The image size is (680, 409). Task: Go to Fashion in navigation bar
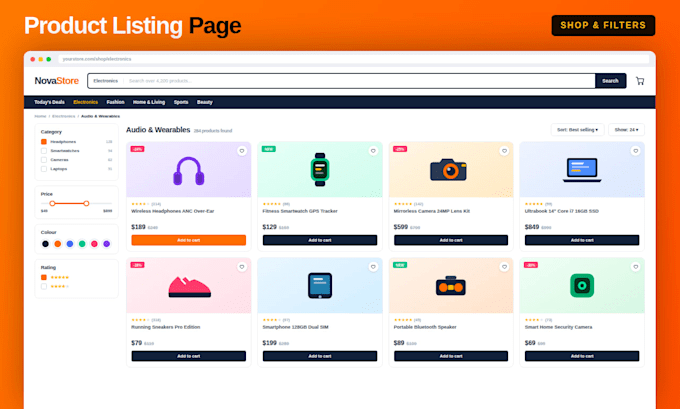click(x=115, y=102)
